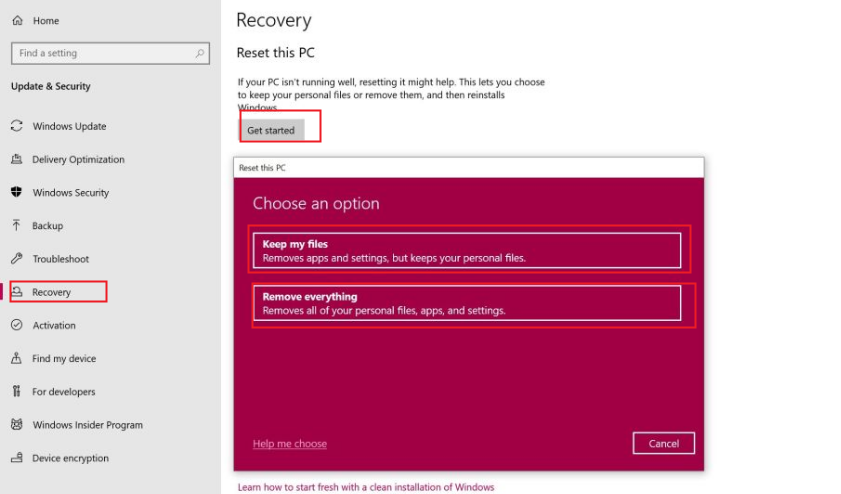Image resolution: width=841 pixels, height=494 pixels.
Task: Click the Windows Insider Program icon
Action: [16, 424]
